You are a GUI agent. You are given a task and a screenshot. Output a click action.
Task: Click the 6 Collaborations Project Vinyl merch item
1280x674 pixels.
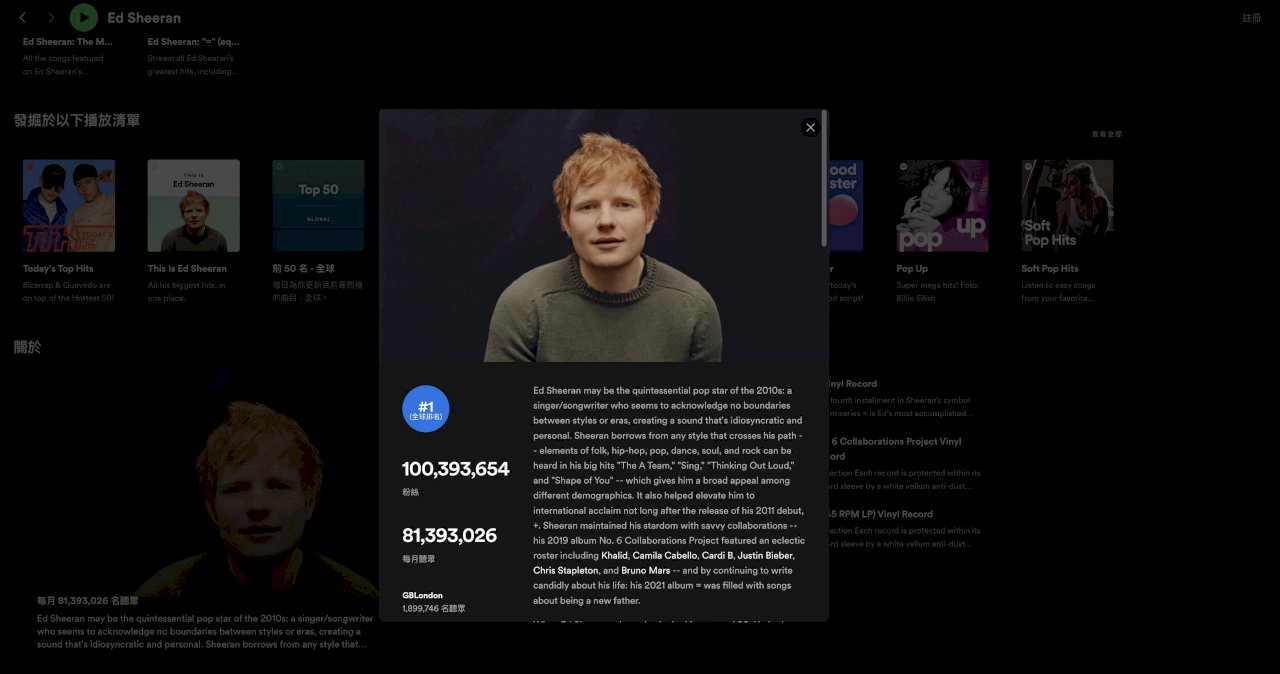pos(894,449)
